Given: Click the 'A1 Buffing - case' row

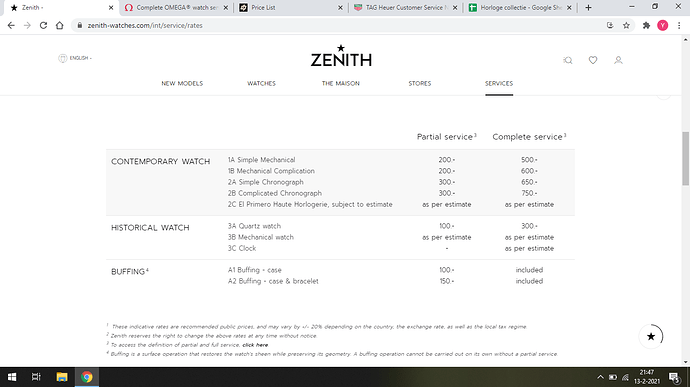Looking at the screenshot, I should [340, 270].
